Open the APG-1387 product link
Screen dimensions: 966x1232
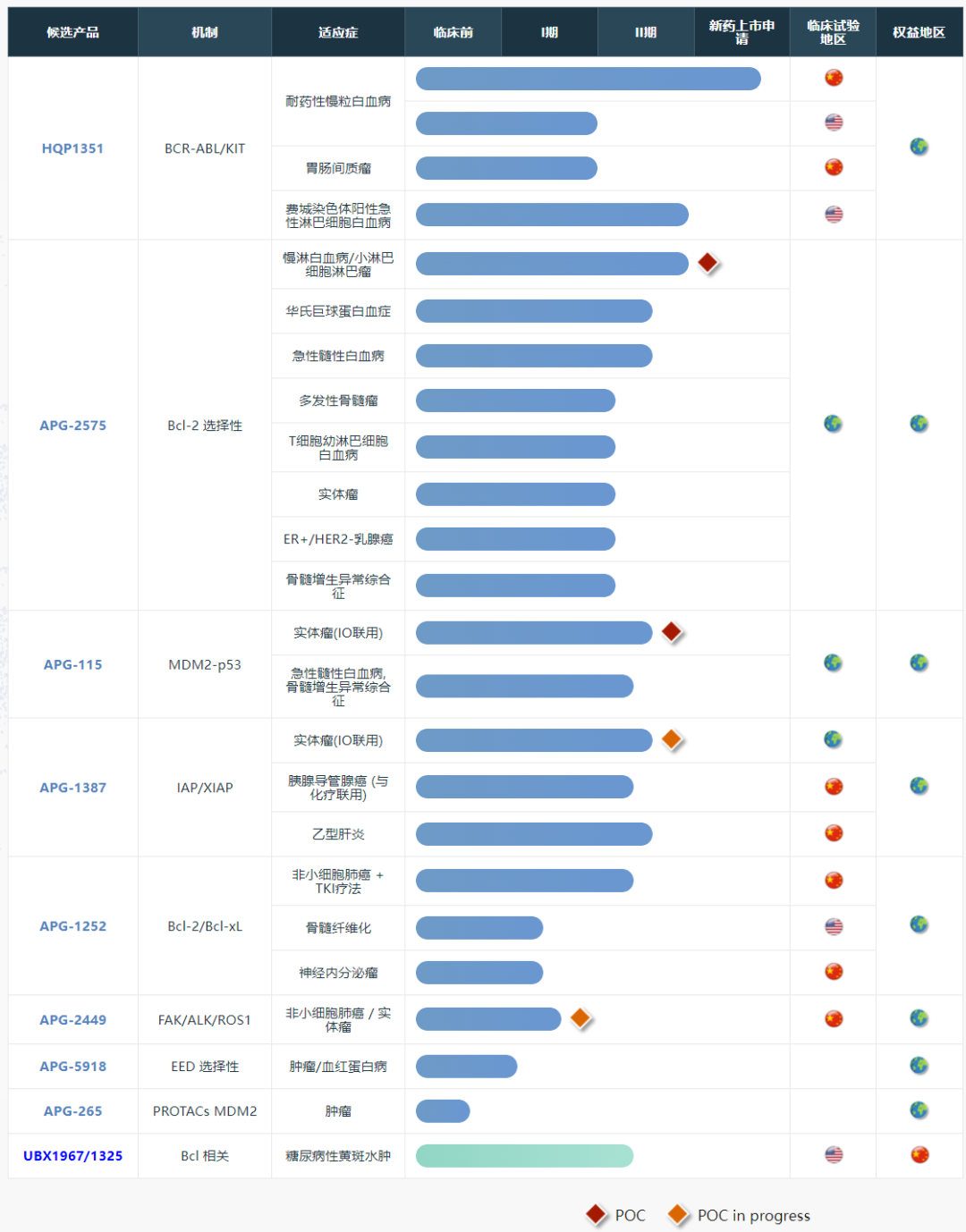pos(72,788)
